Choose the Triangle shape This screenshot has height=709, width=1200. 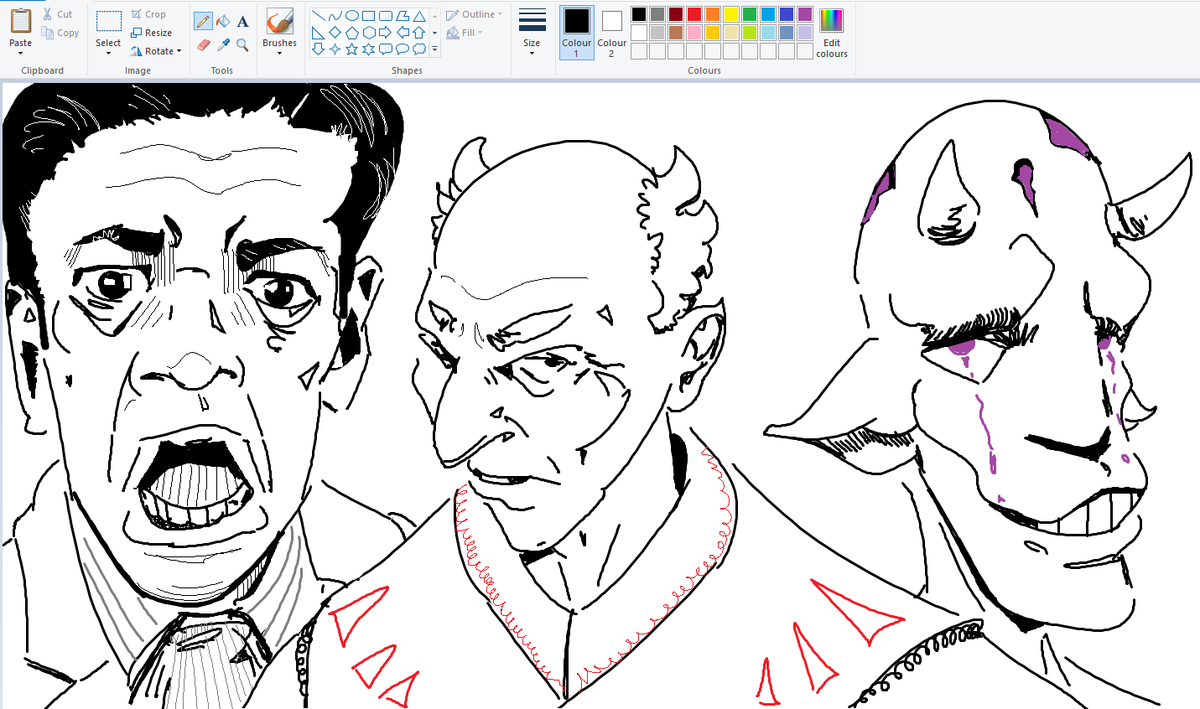tap(419, 16)
